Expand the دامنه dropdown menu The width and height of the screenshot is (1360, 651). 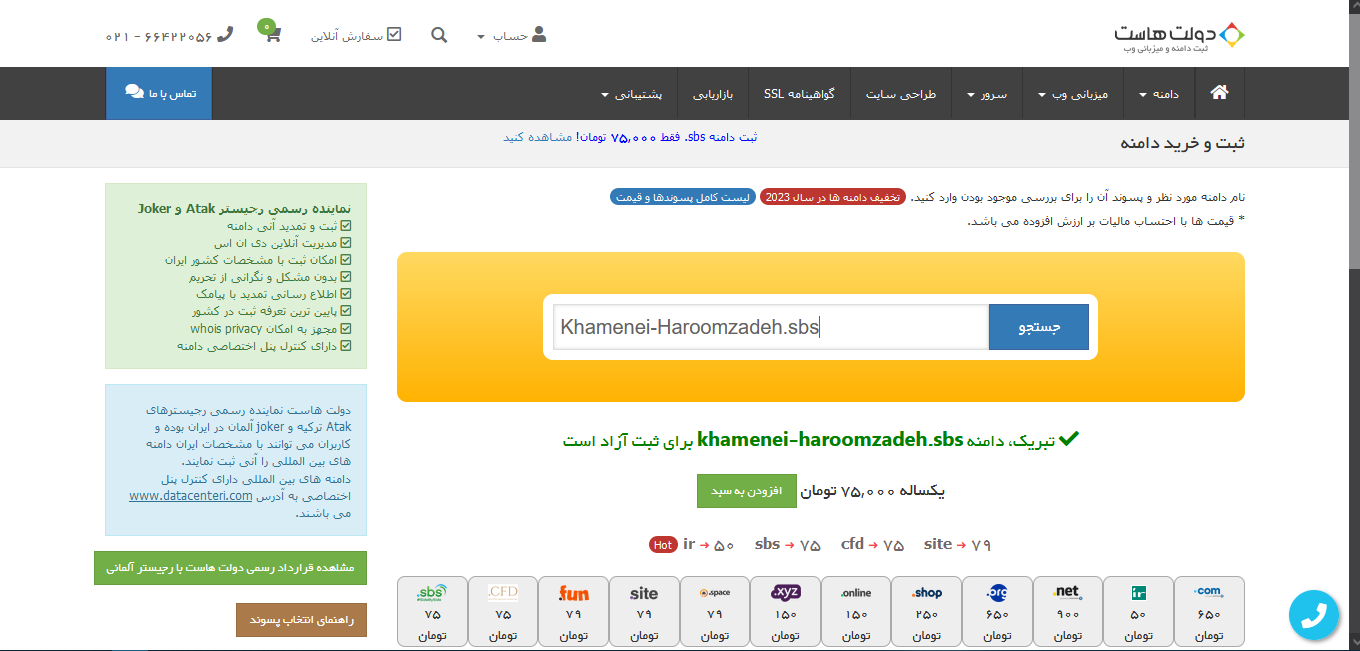[1159, 94]
